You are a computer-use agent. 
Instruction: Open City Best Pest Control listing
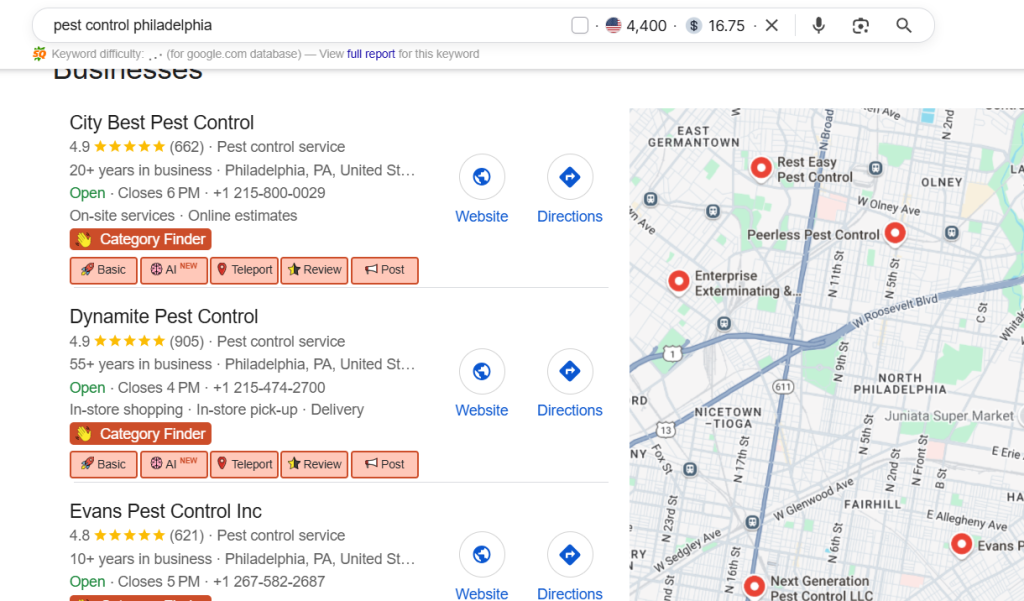tap(161, 123)
